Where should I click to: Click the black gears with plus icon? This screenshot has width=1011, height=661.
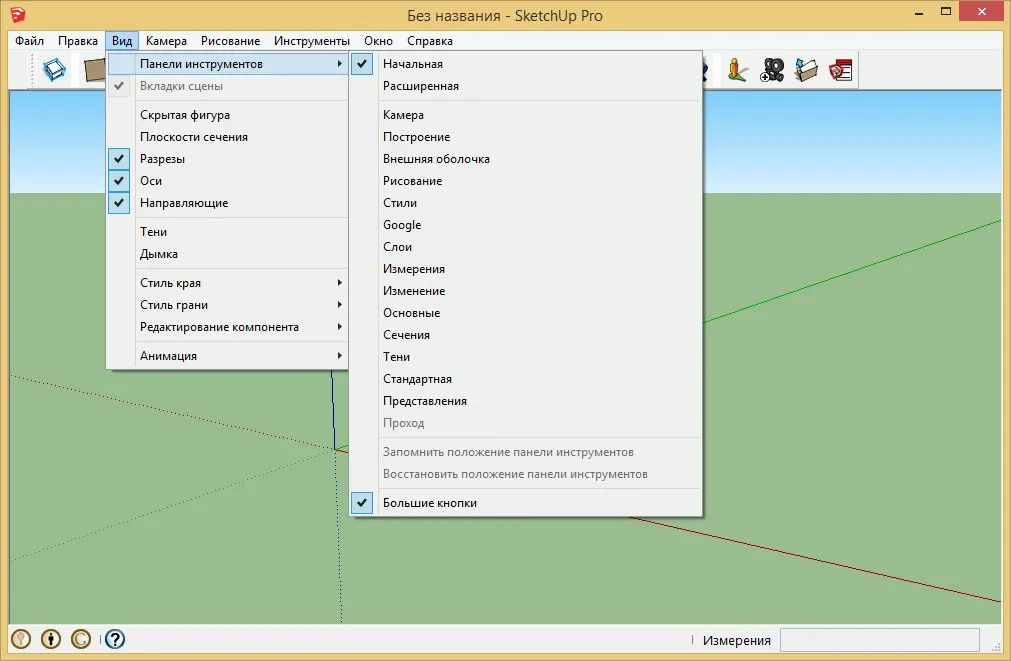772,70
